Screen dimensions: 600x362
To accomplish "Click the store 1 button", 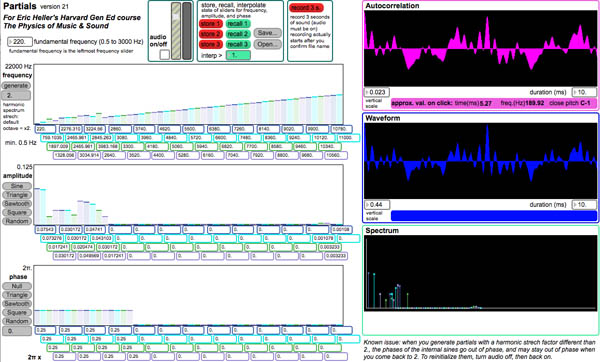I will point(211,24).
